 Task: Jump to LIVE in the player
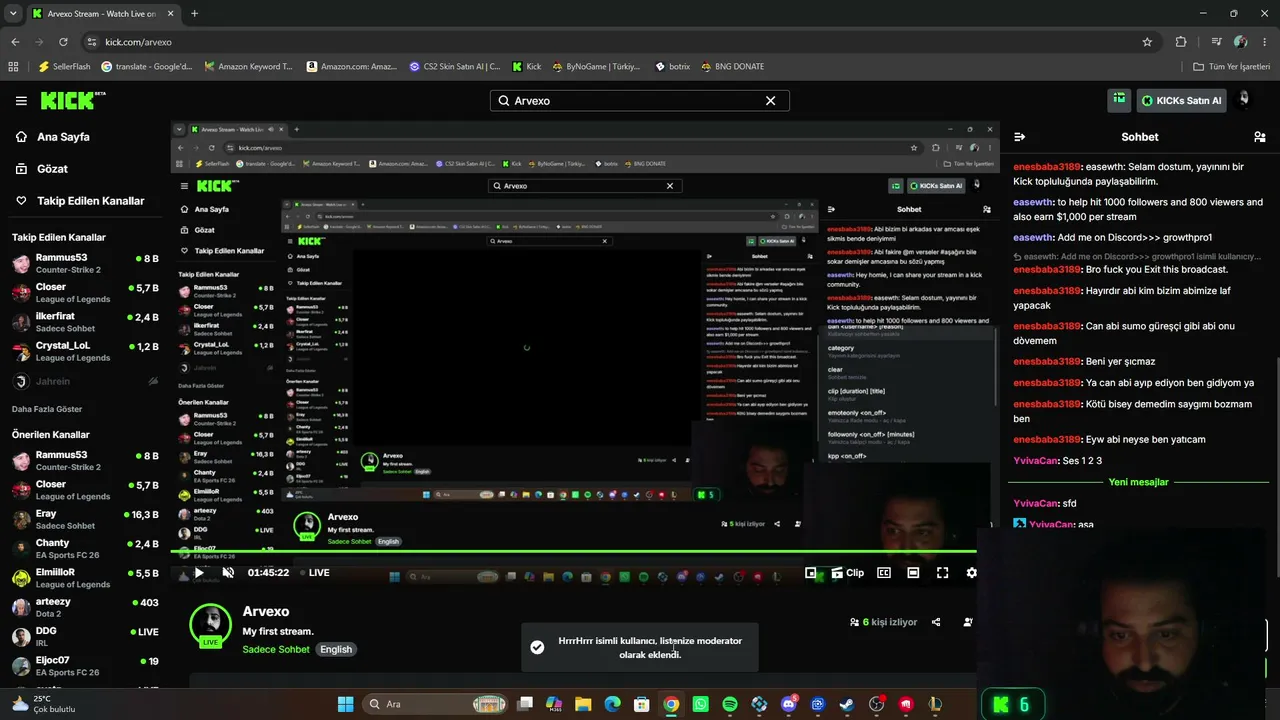coord(314,573)
